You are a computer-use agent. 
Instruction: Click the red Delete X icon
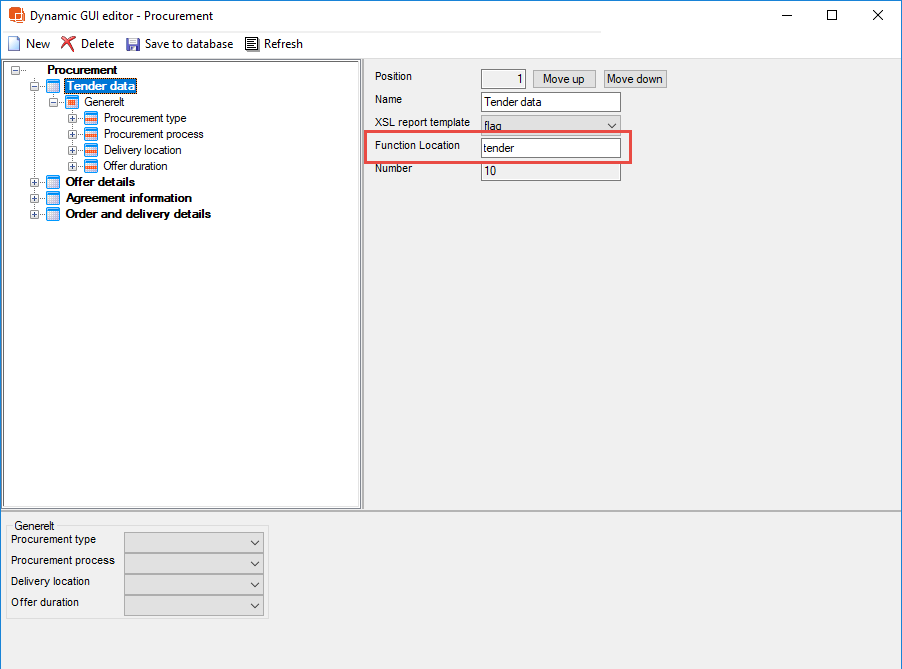point(68,44)
